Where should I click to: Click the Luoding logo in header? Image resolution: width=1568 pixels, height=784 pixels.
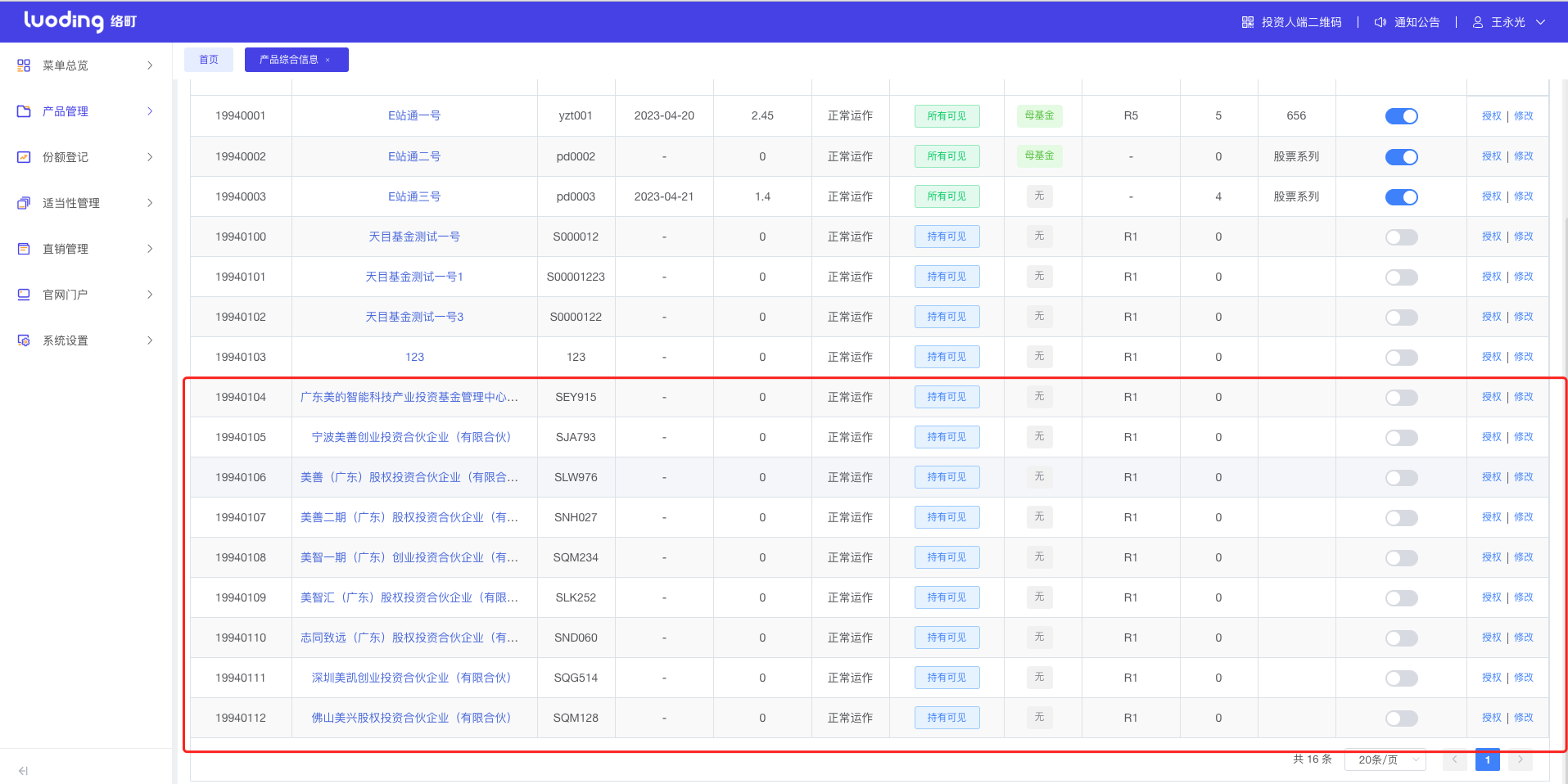pyautogui.click(x=80, y=20)
